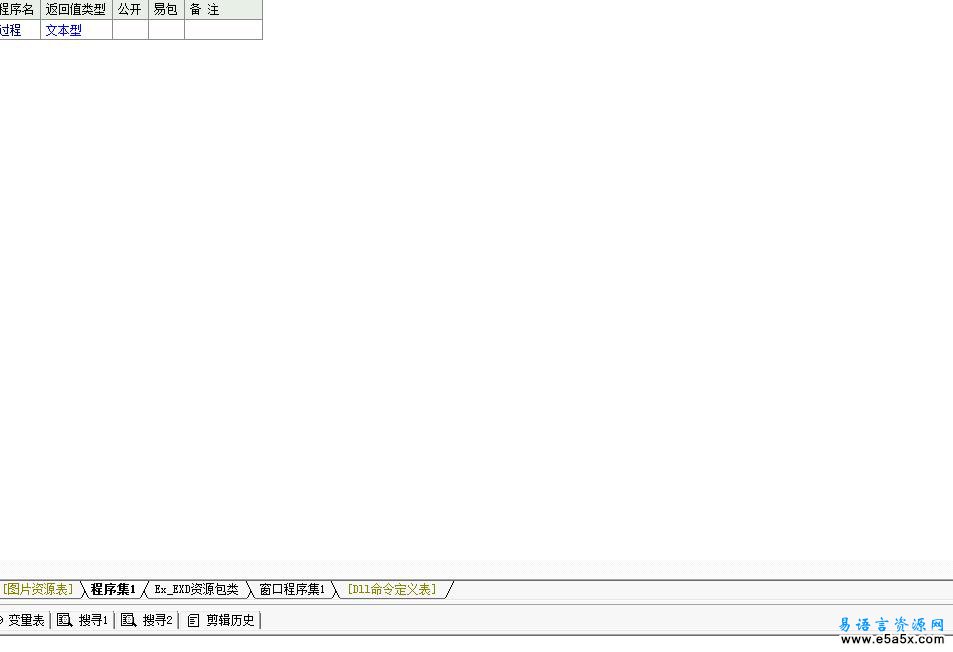The width and height of the screenshot is (953, 652).
Task: Switch to the 程序集1 tab
Action: point(113,589)
